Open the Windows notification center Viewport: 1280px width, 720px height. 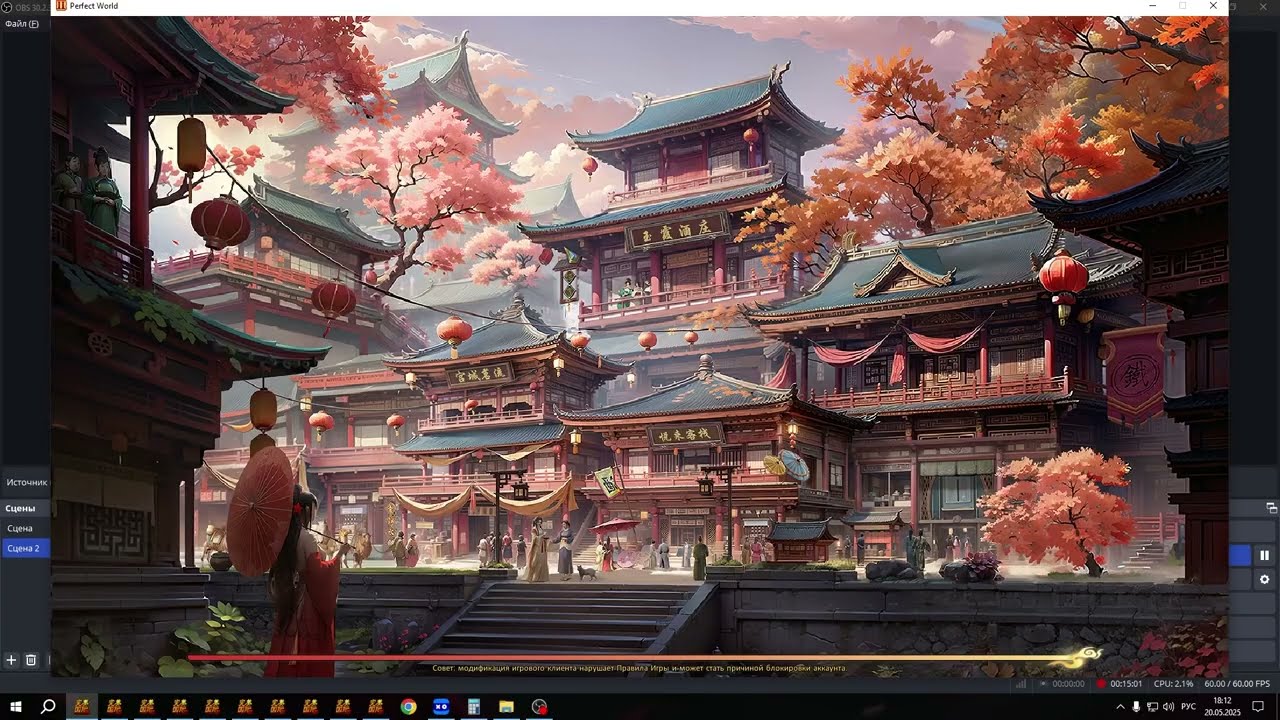1258,707
